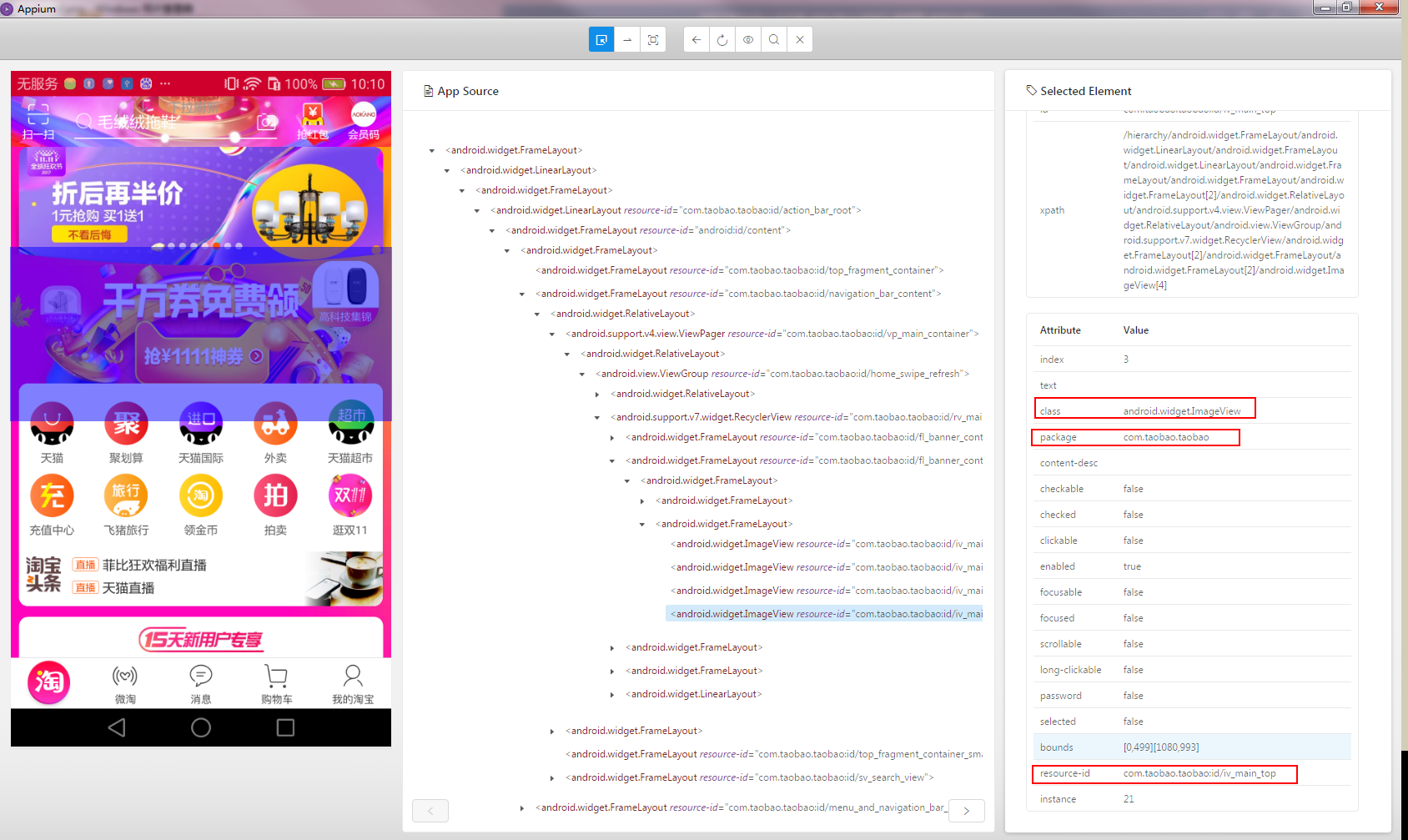Tap the 15天新用户专享 banner
This screenshot has width=1408, height=840.
point(201,639)
